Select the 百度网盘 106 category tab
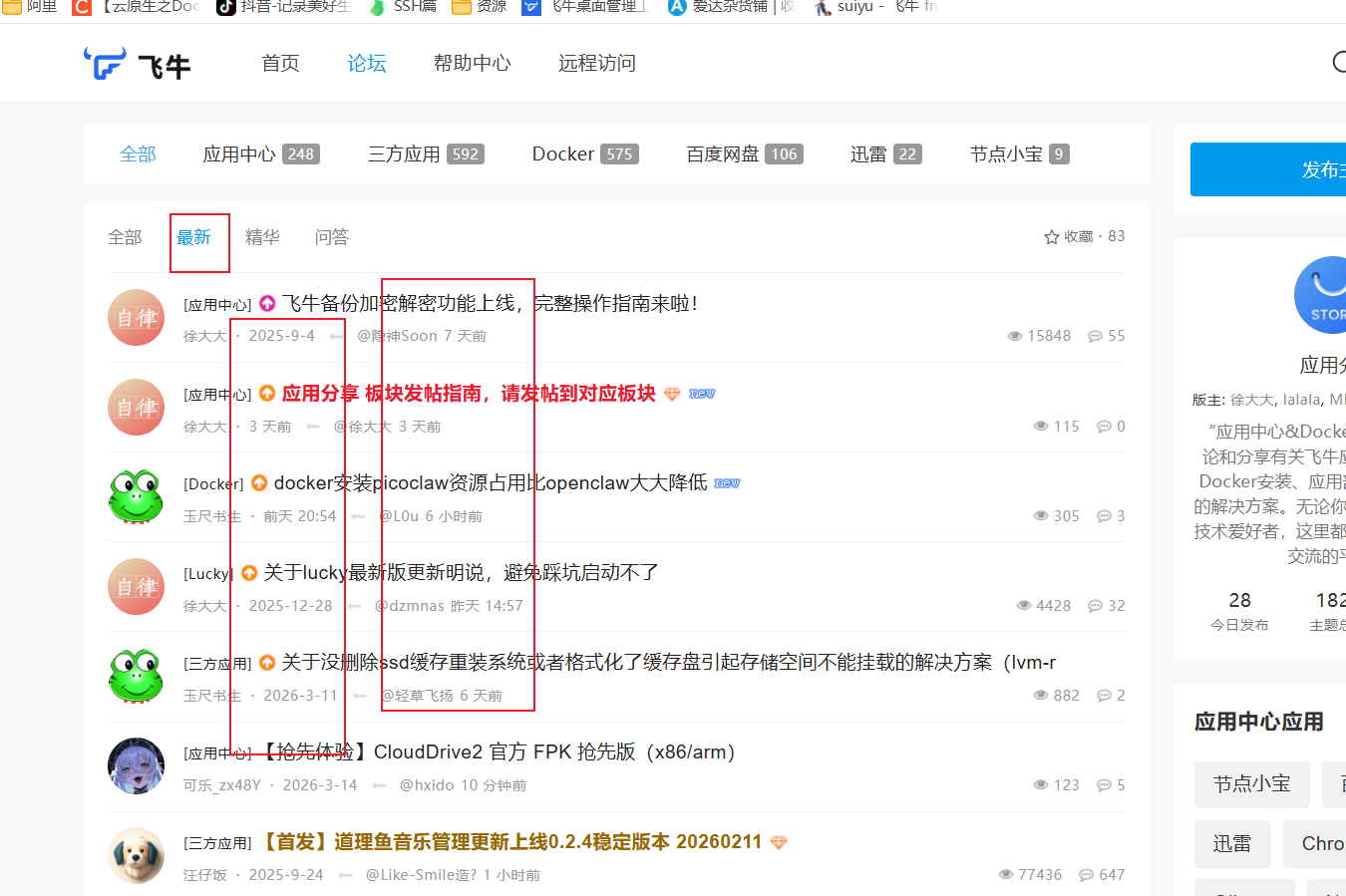The height and width of the screenshot is (896, 1346). tap(745, 154)
